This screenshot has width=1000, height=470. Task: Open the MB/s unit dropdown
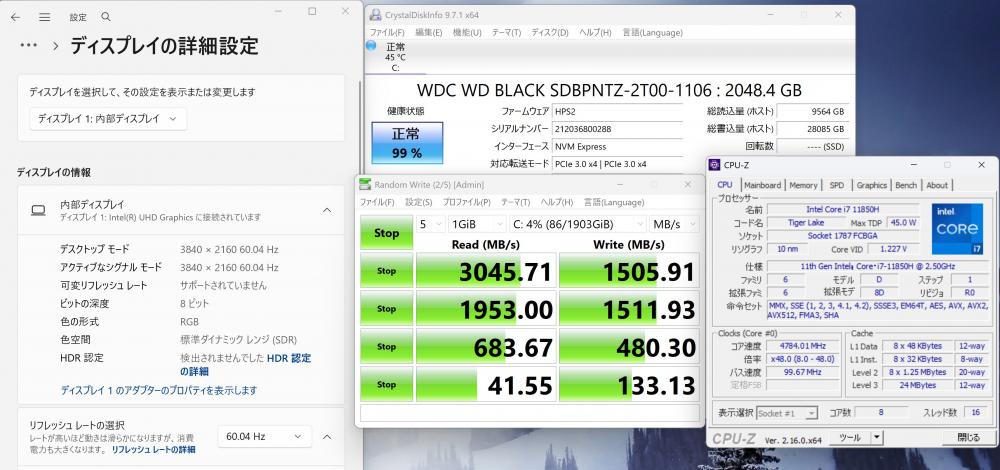(674, 224)
